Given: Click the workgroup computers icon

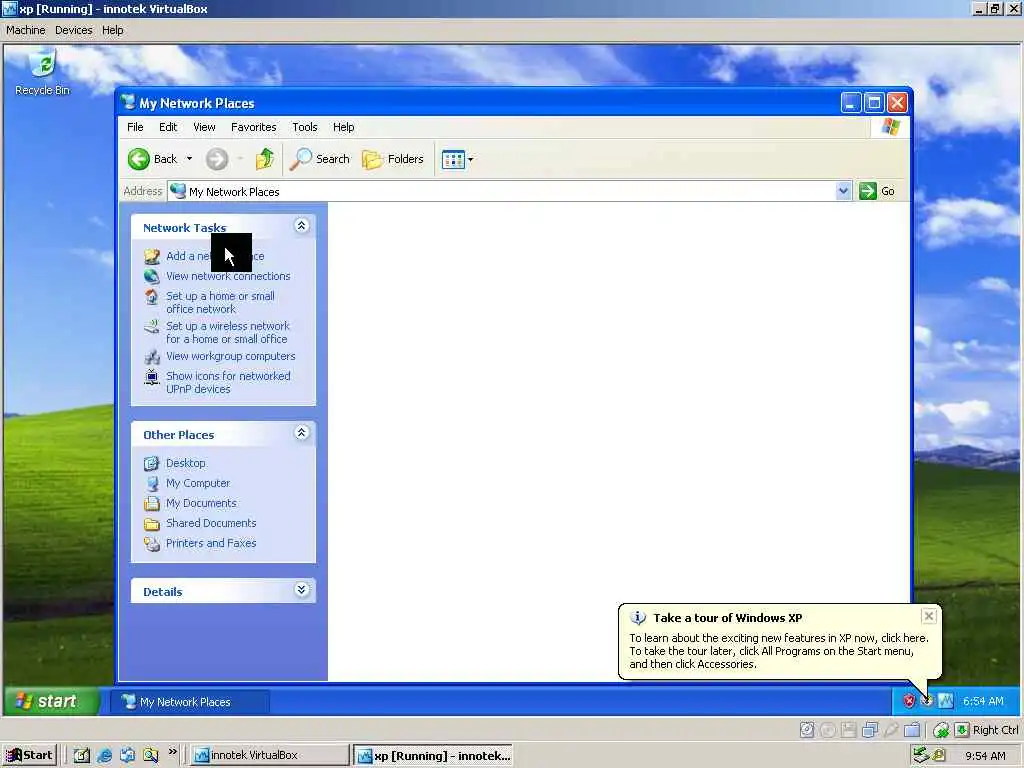Looking at the screenshot, I should [x=152, y=357].
